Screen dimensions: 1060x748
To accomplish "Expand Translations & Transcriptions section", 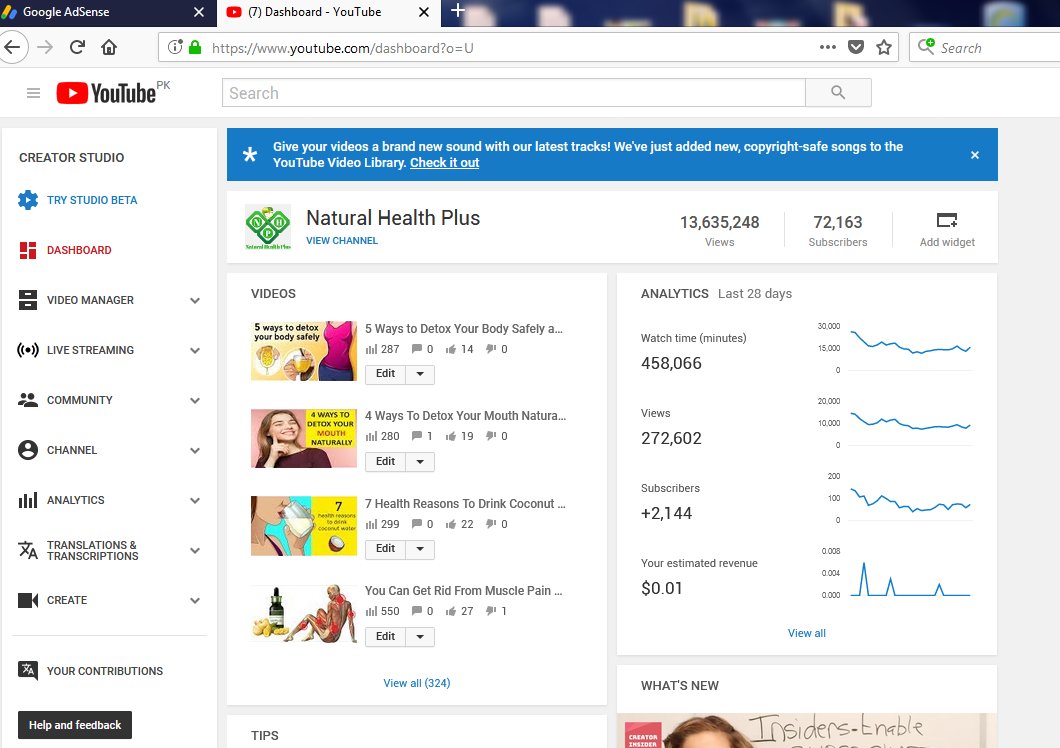I will 195,551.
